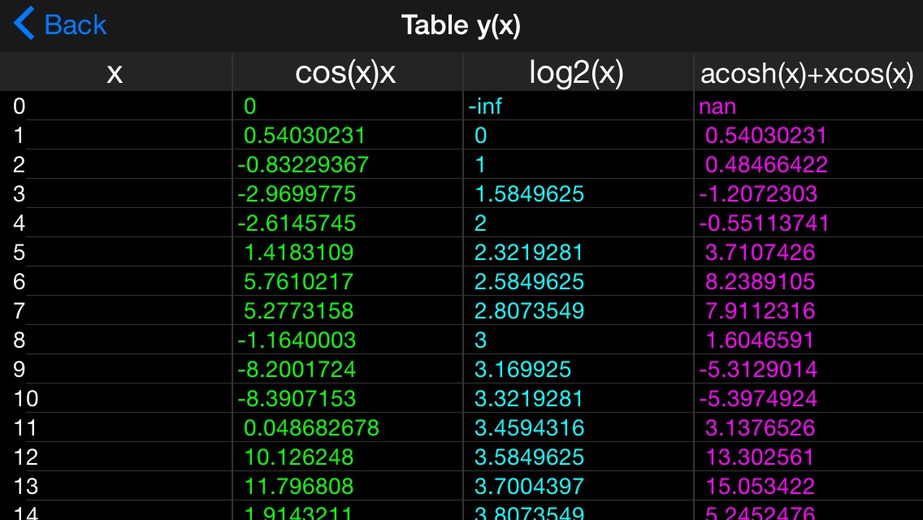The width and height of the screenshot is (923, 520).
Task: Tap the blue Back chevron icon
Action: click(24, 24)
